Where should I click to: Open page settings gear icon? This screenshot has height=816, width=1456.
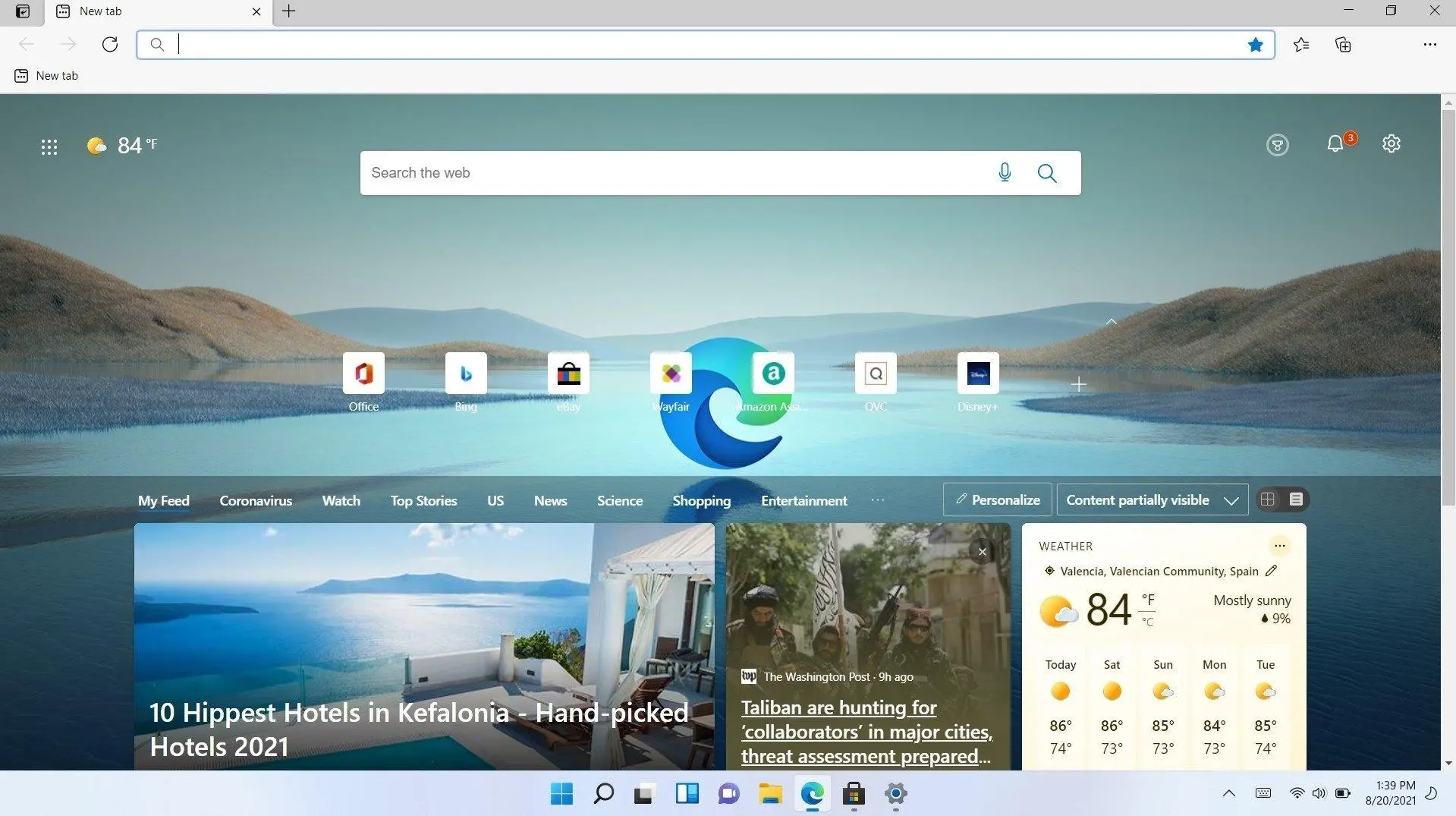(1392, 143)
